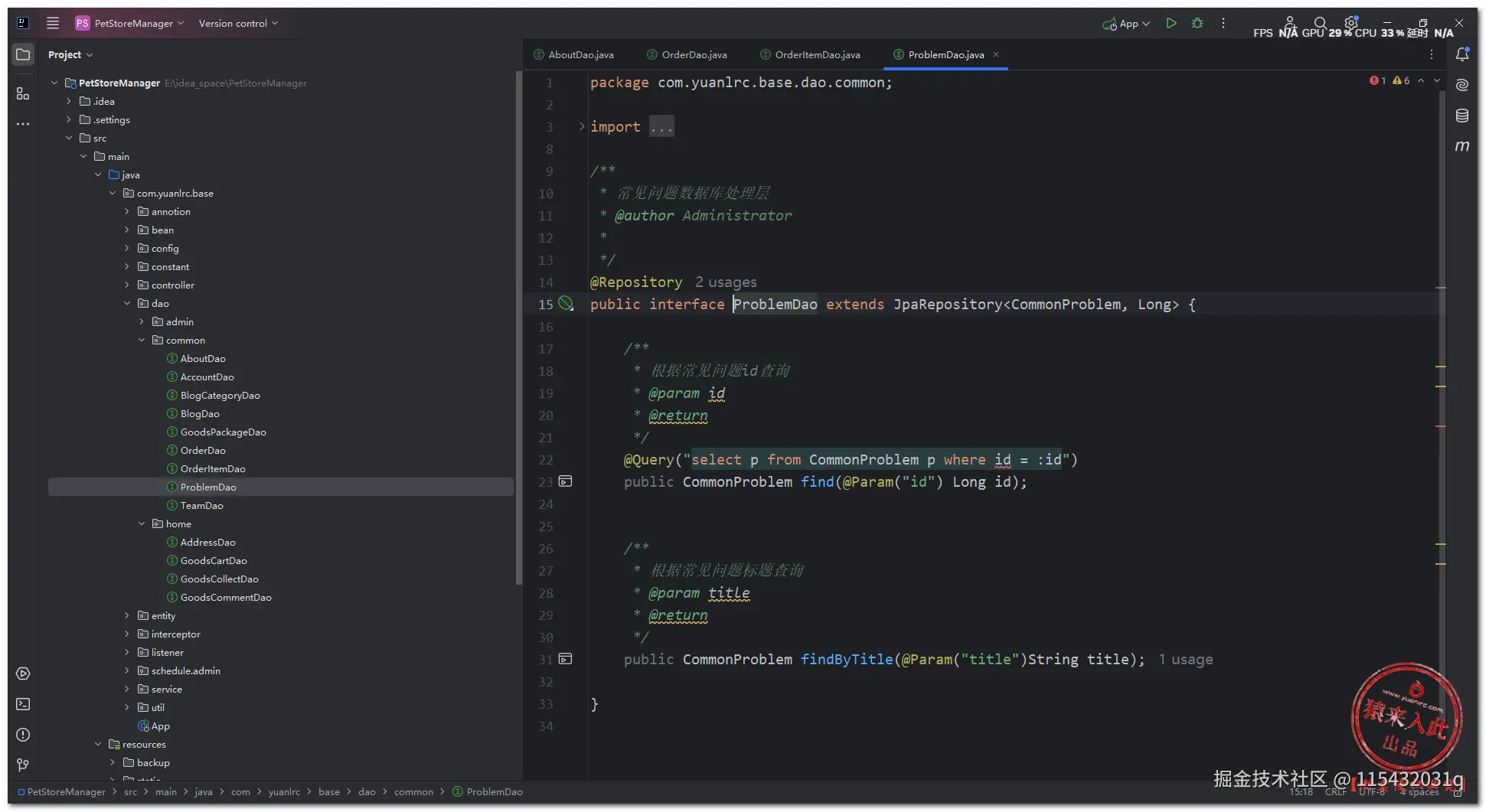
Task: Click gutter icon beside findByTitle method
Action: [x=565, y=659]
